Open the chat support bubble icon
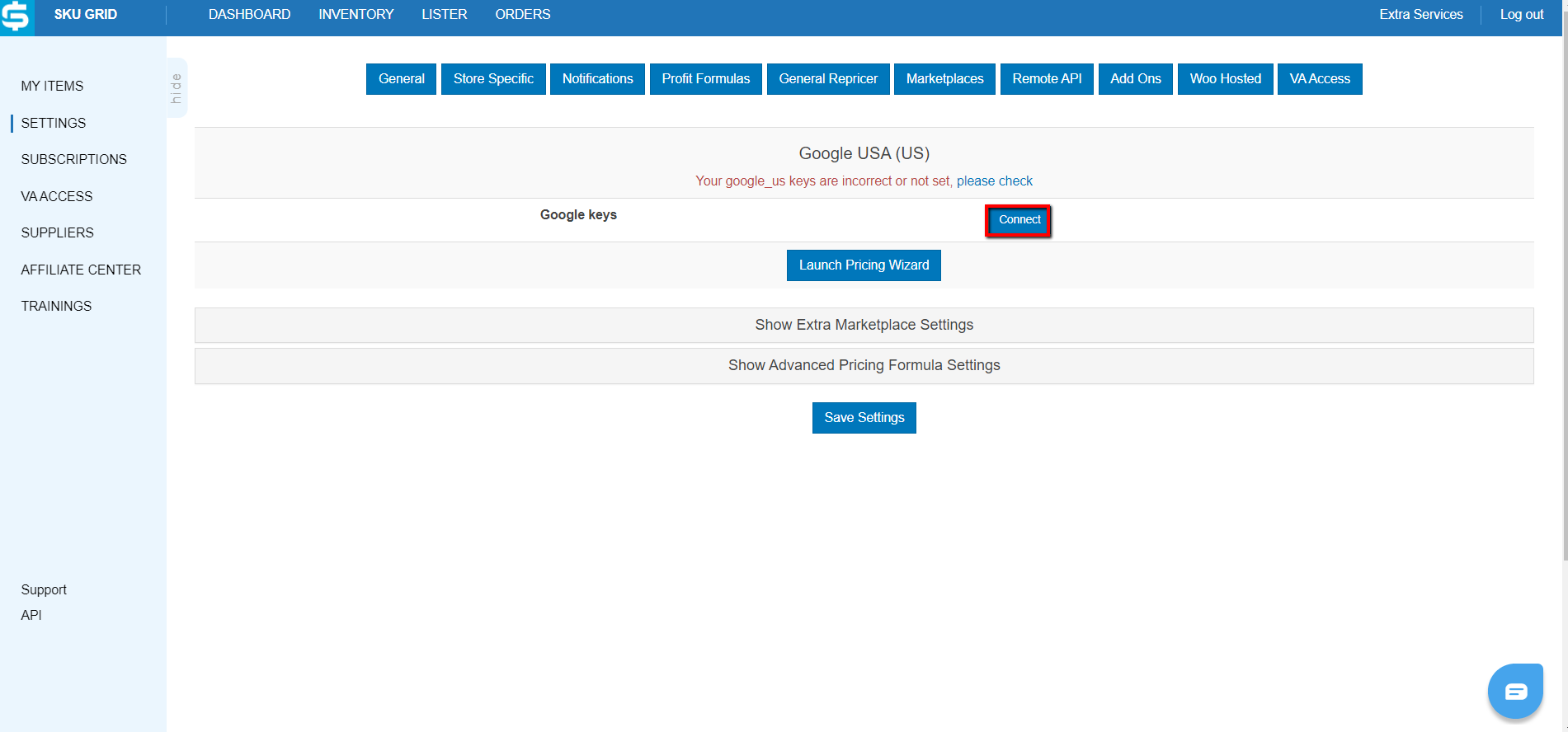Viewport: 1568px width, 732px height. (x=1515, y=691)
